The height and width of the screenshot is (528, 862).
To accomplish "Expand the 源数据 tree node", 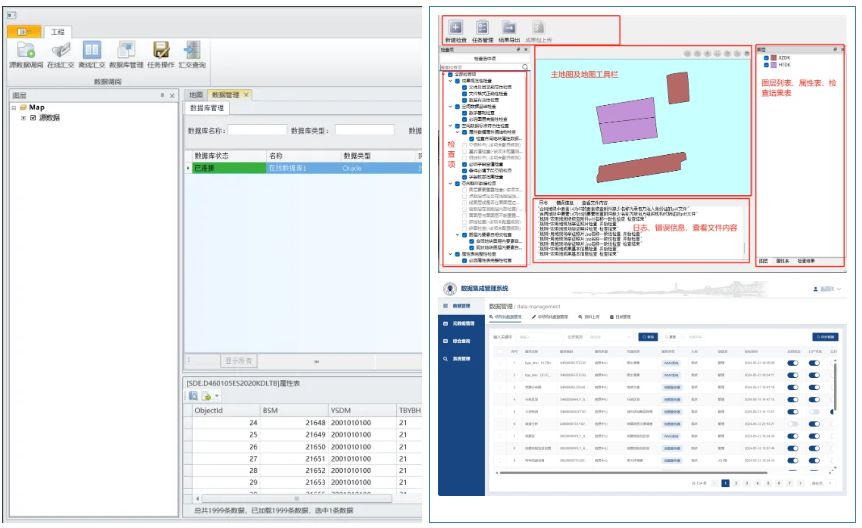I will point(23,118).
